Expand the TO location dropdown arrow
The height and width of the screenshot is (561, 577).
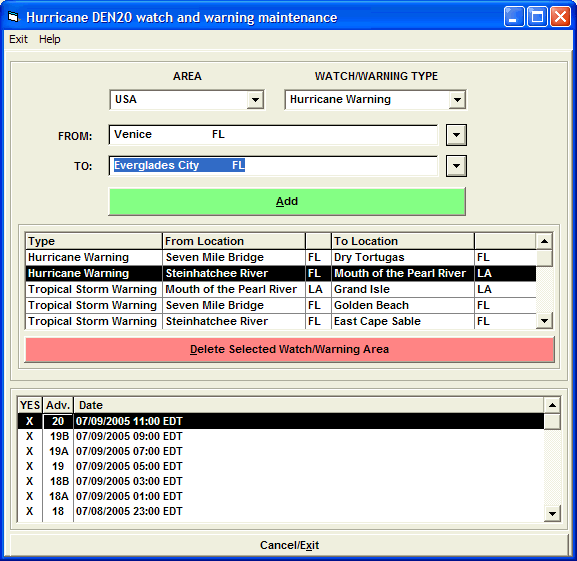tap(456, 166)
